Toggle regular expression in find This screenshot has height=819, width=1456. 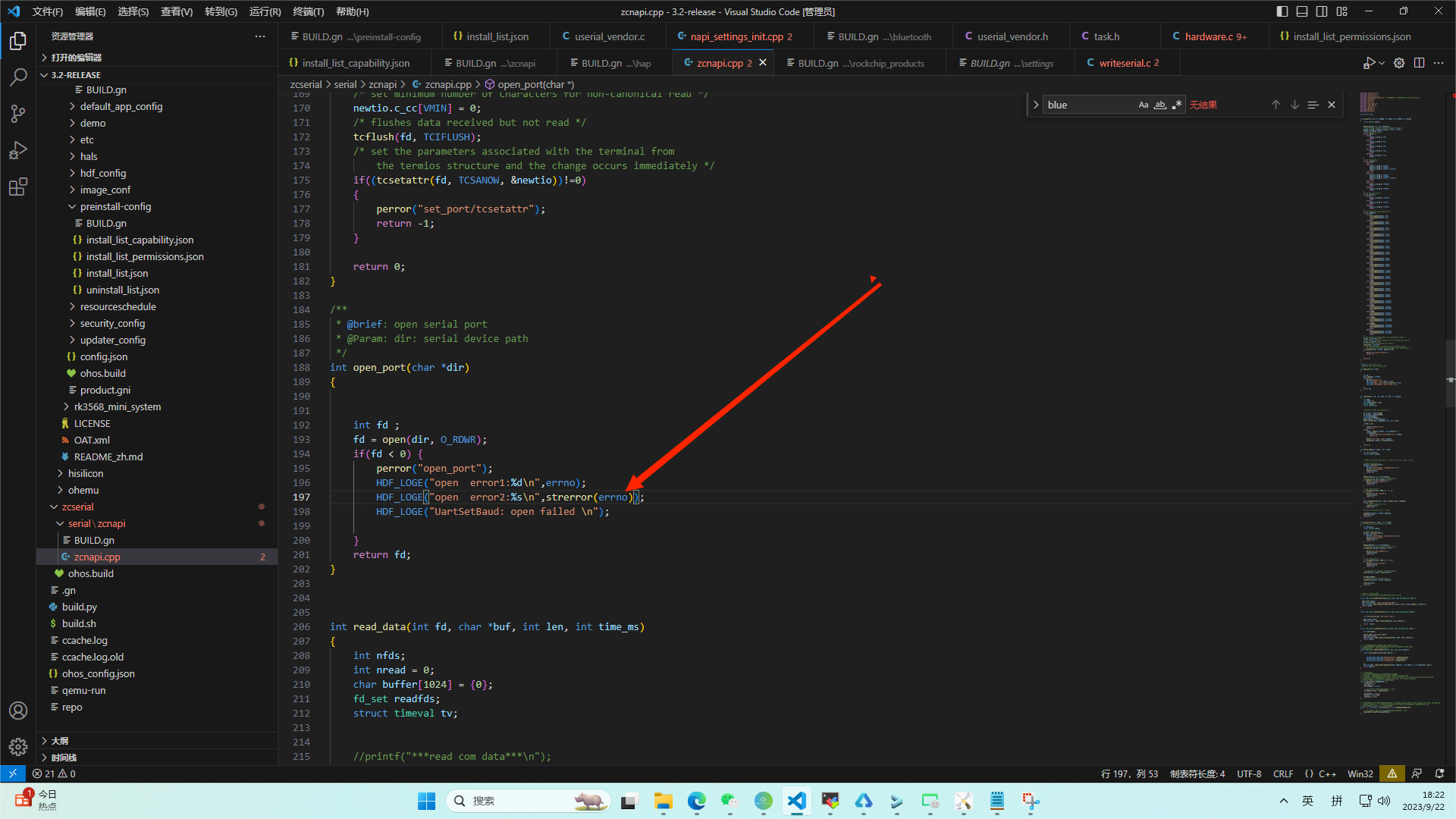[1177, 105]
